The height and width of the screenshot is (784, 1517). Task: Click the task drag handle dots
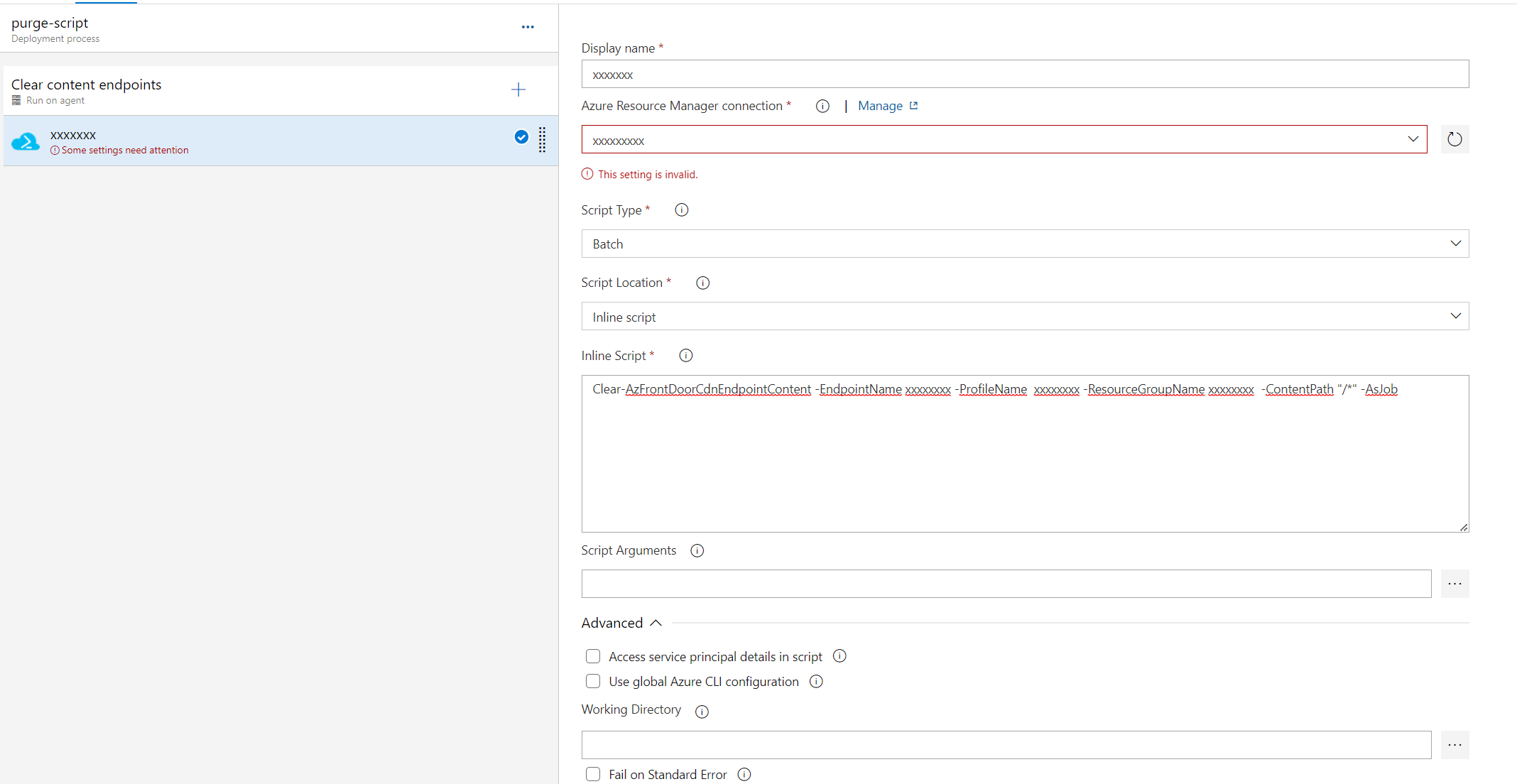tap(542, 140)
